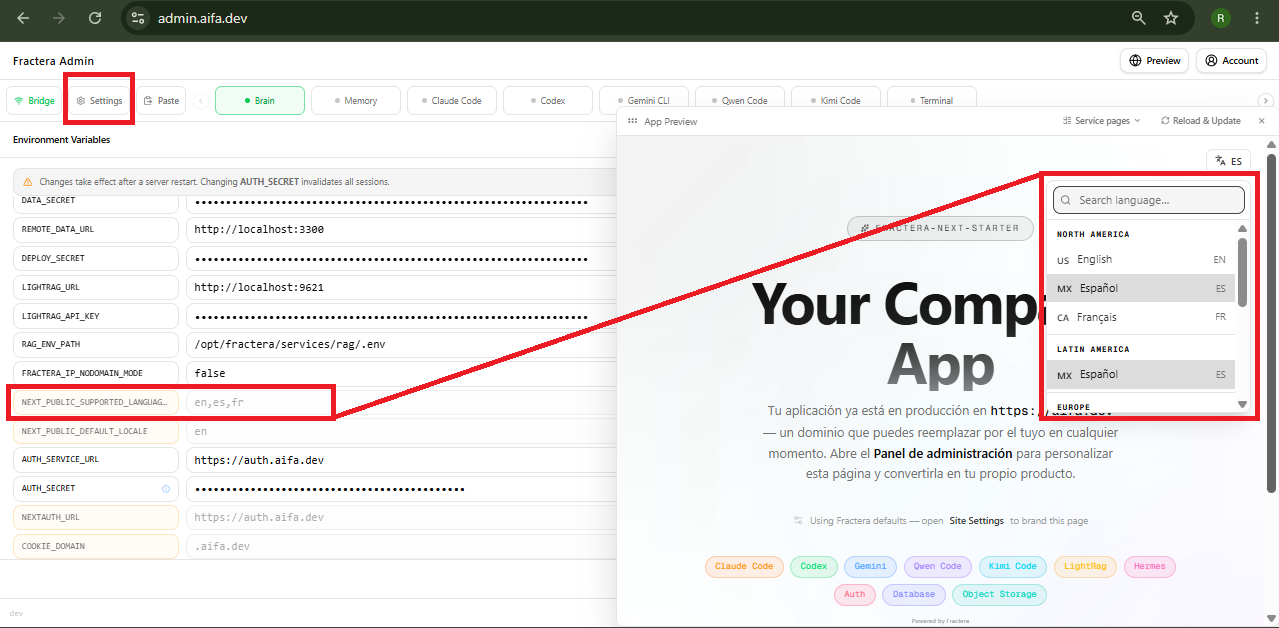This screenshot has width=1279, height=628.
Task: Click the DEPLOY_SECRET masked value field
Action: tap(400, 258)
